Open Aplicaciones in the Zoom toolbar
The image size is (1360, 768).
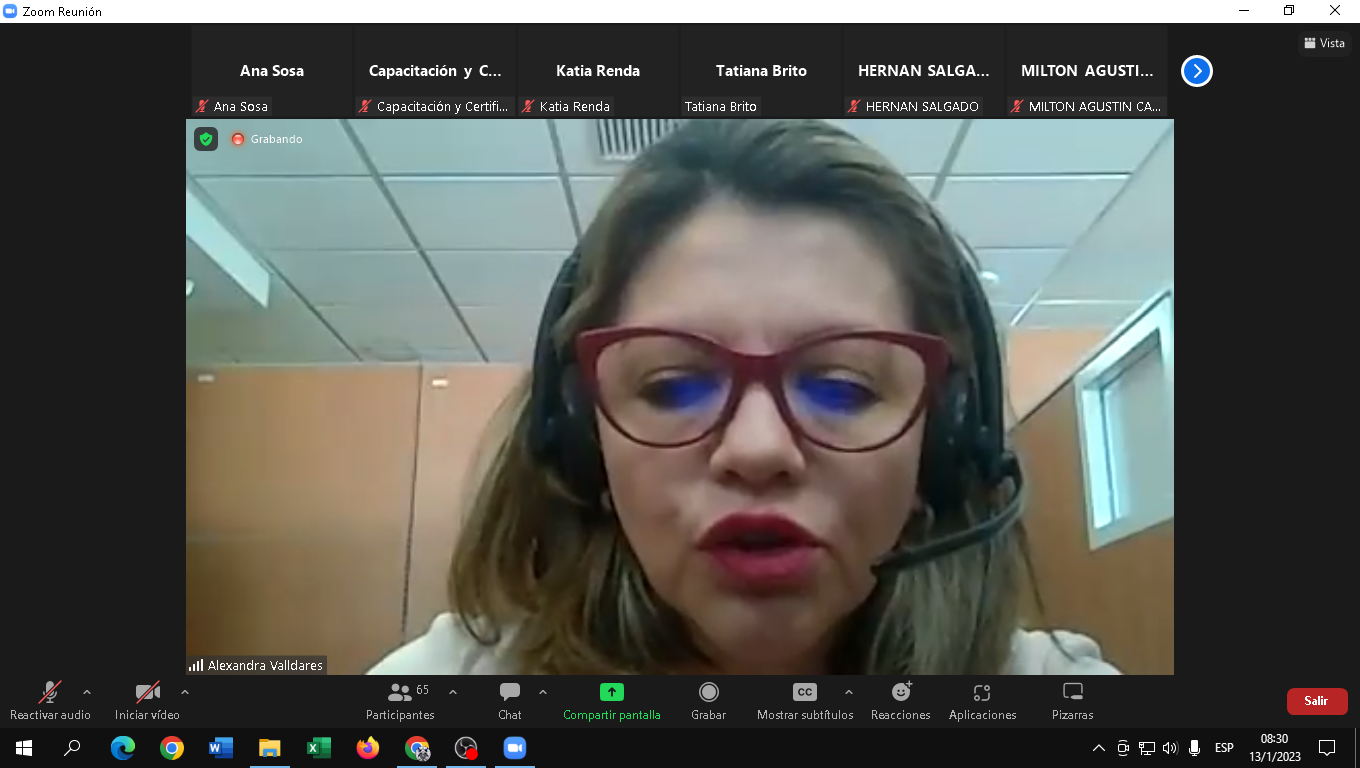click(x=982, y=700)
